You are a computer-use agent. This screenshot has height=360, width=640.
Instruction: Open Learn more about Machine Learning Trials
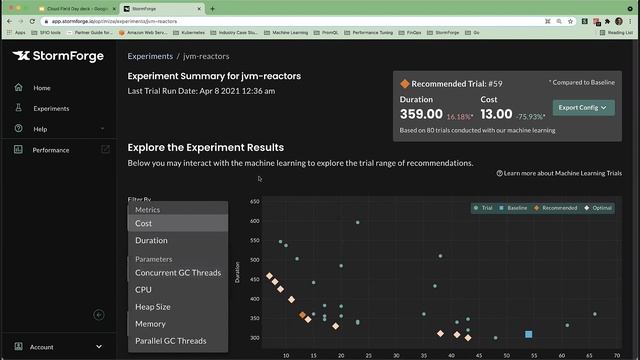coord(562,173)
